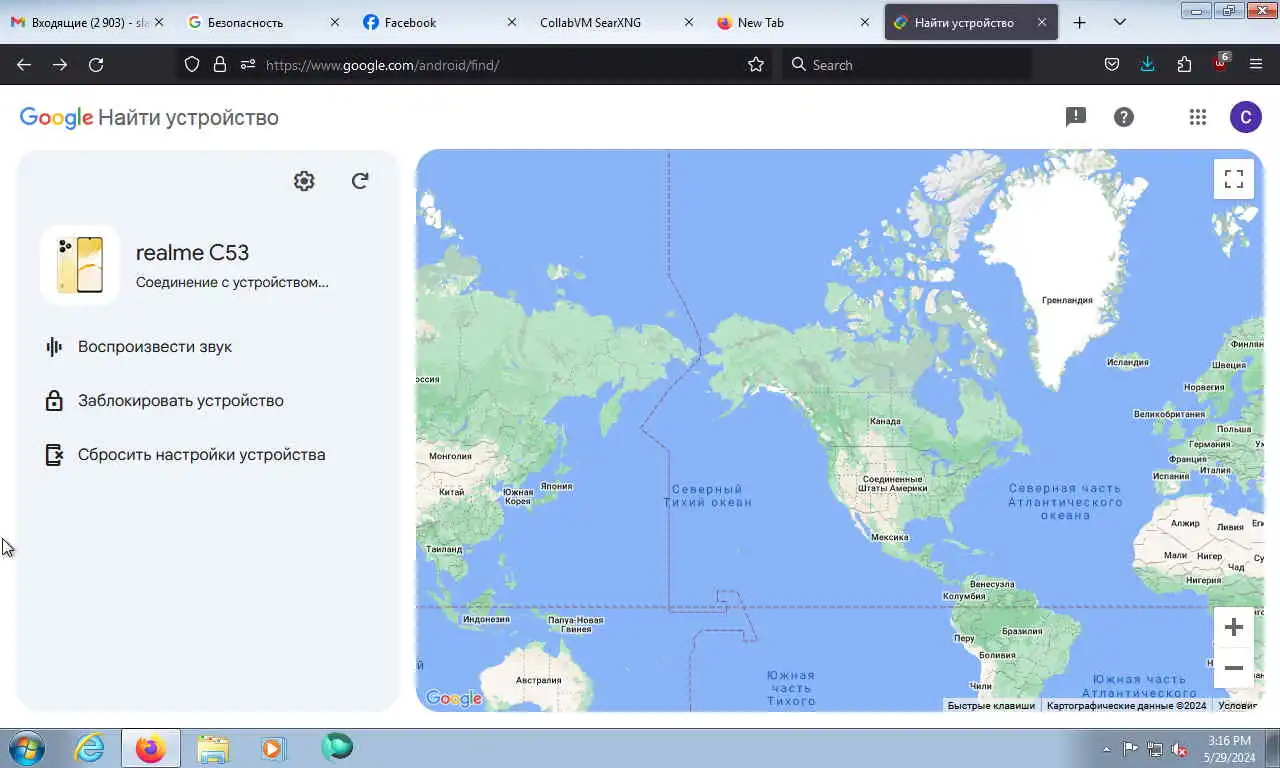Click the tracking protection shield icon
Viewport: 1280px width, 768px height.
pyautogui.click(x=192, y=65)
